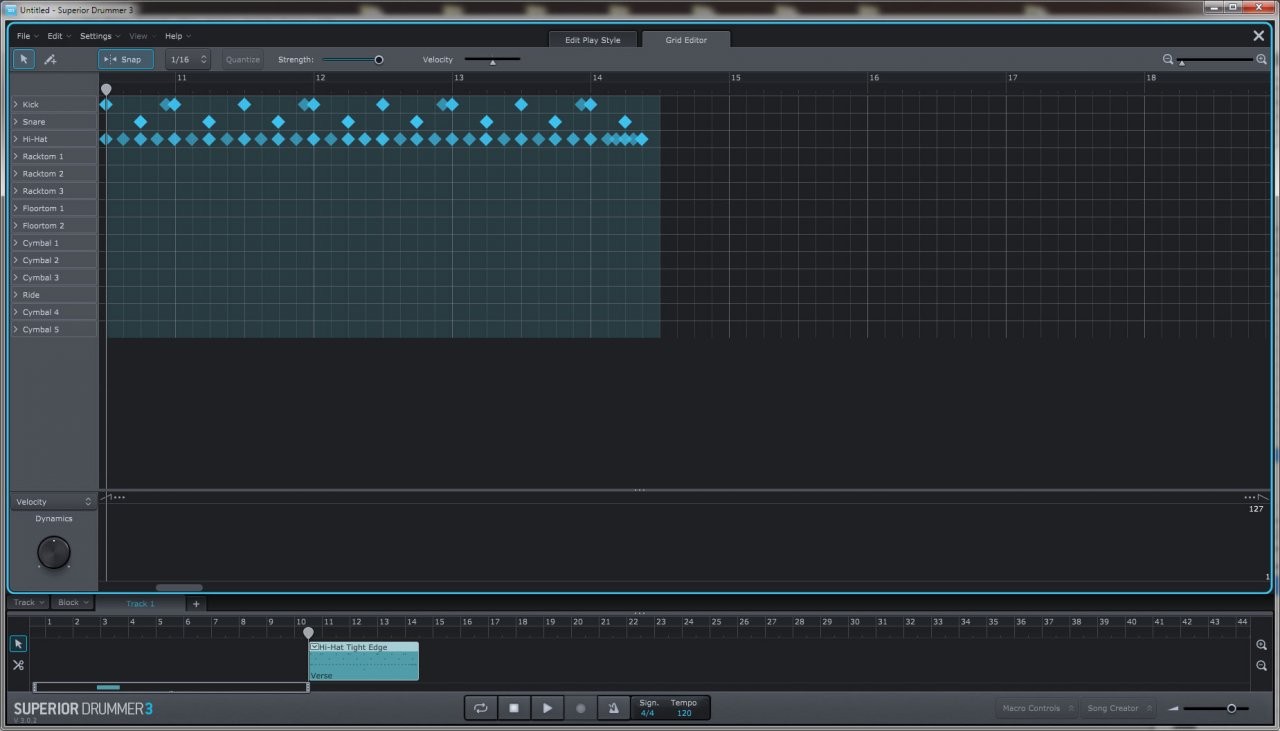The image size is (1280, 731).
Task: Open the Block dropdown menu
Action: pyautogui.click(x=73, y=603)
